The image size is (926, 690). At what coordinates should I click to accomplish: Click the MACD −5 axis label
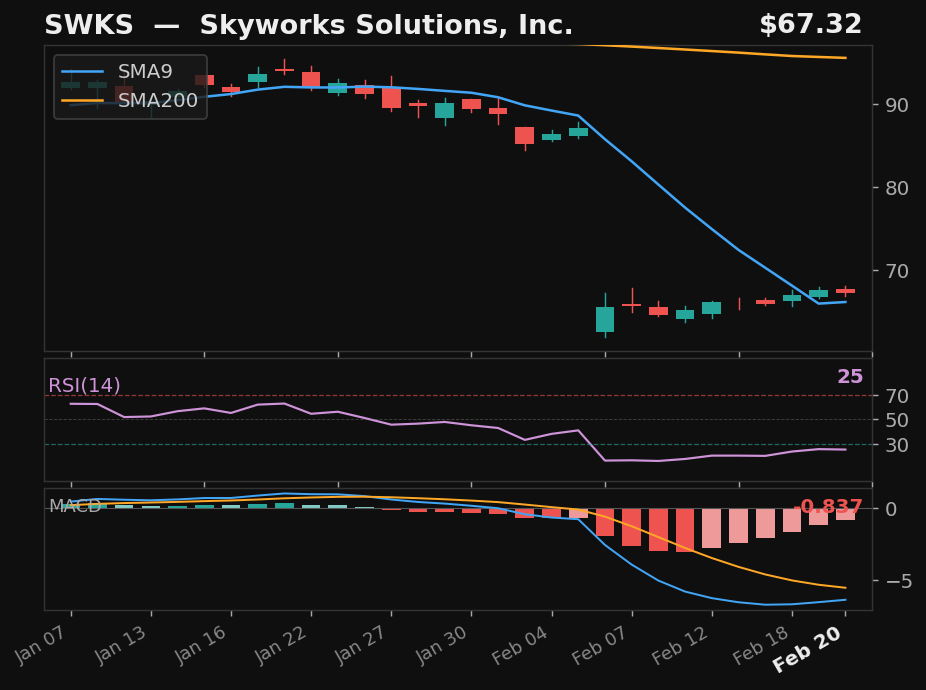[899, 581]
